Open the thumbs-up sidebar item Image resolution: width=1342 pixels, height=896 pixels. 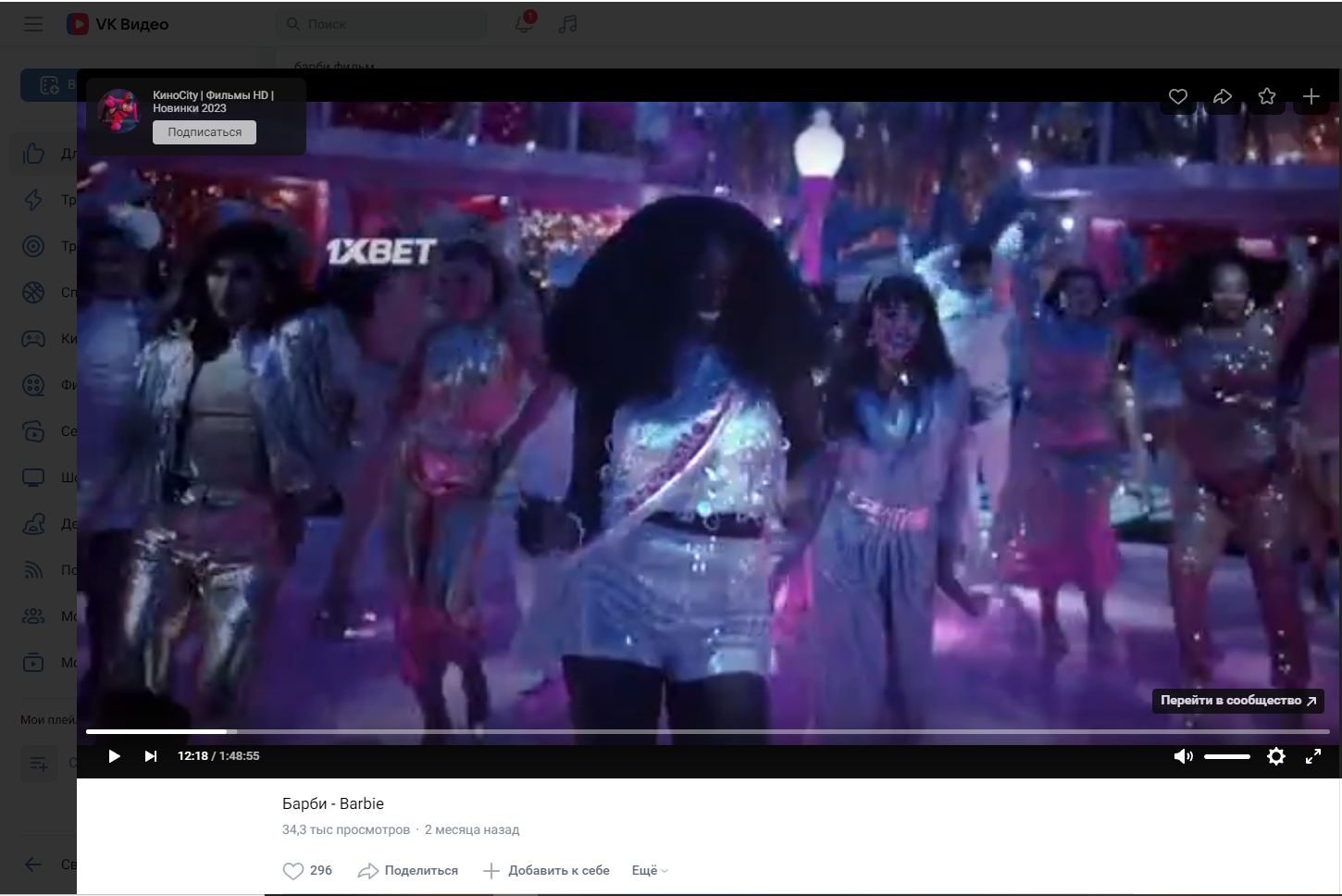point(33,154)
